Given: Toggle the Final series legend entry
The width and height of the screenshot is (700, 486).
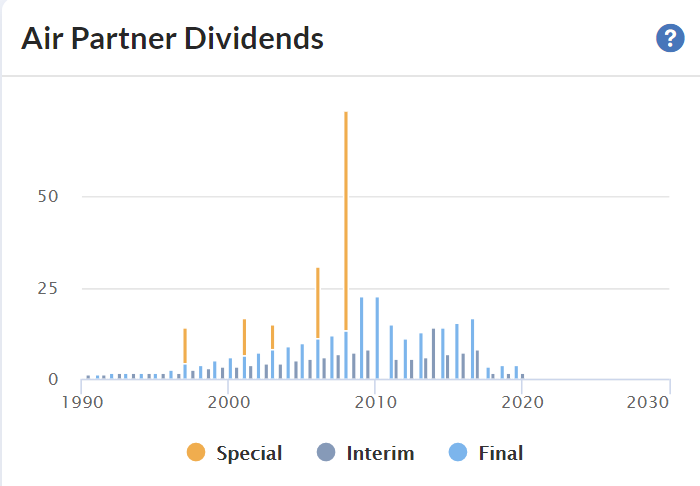Looking at the screenshot, I should 486,453.
